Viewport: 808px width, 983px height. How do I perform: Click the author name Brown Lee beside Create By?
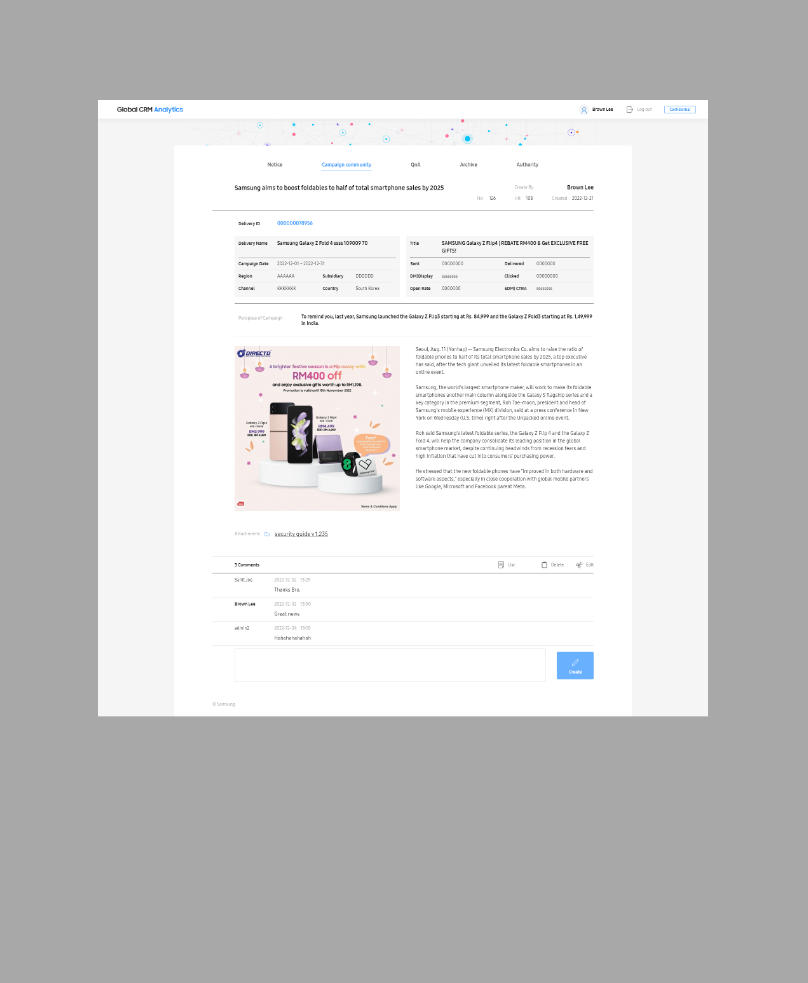point(580,187)
